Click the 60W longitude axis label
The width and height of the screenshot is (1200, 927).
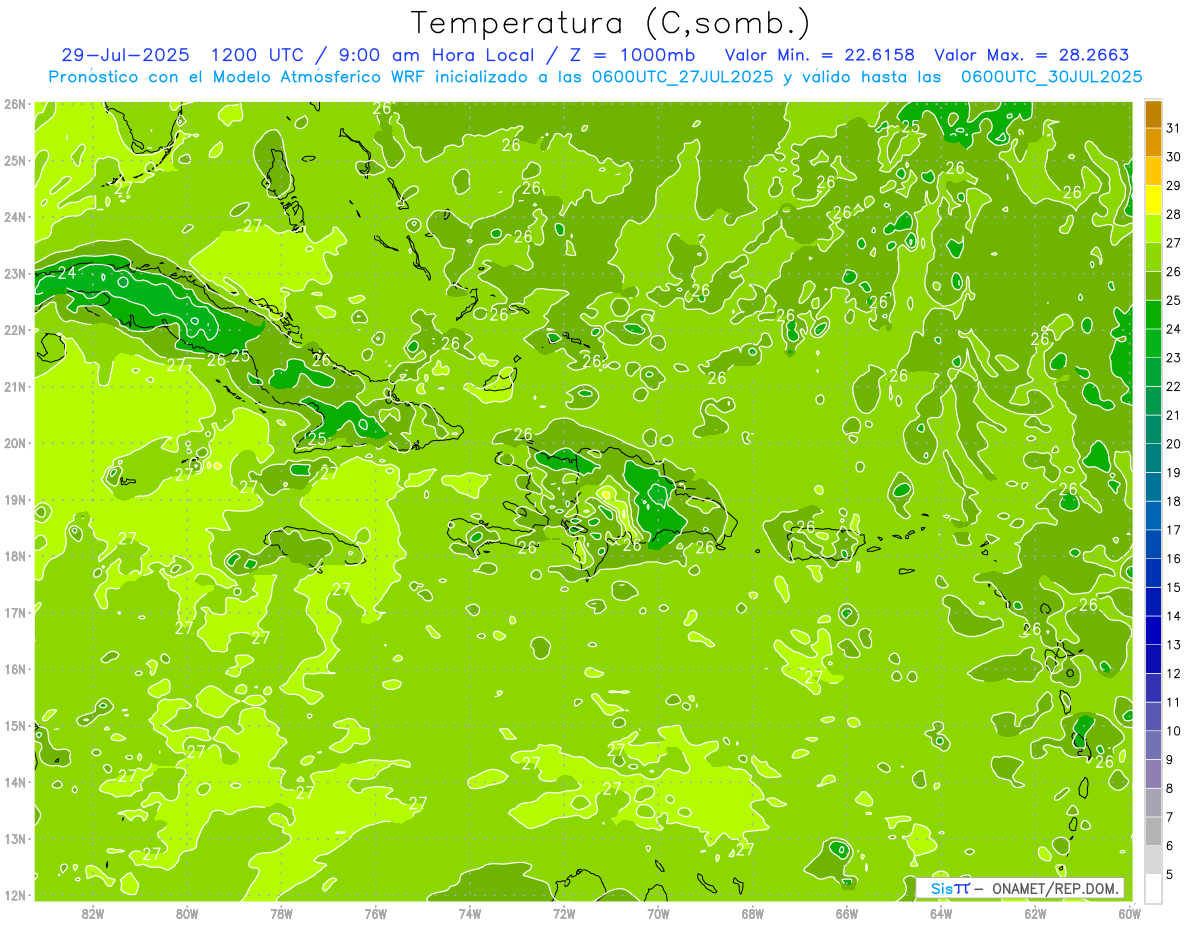pyautogui.click(x=1129, y=913)
